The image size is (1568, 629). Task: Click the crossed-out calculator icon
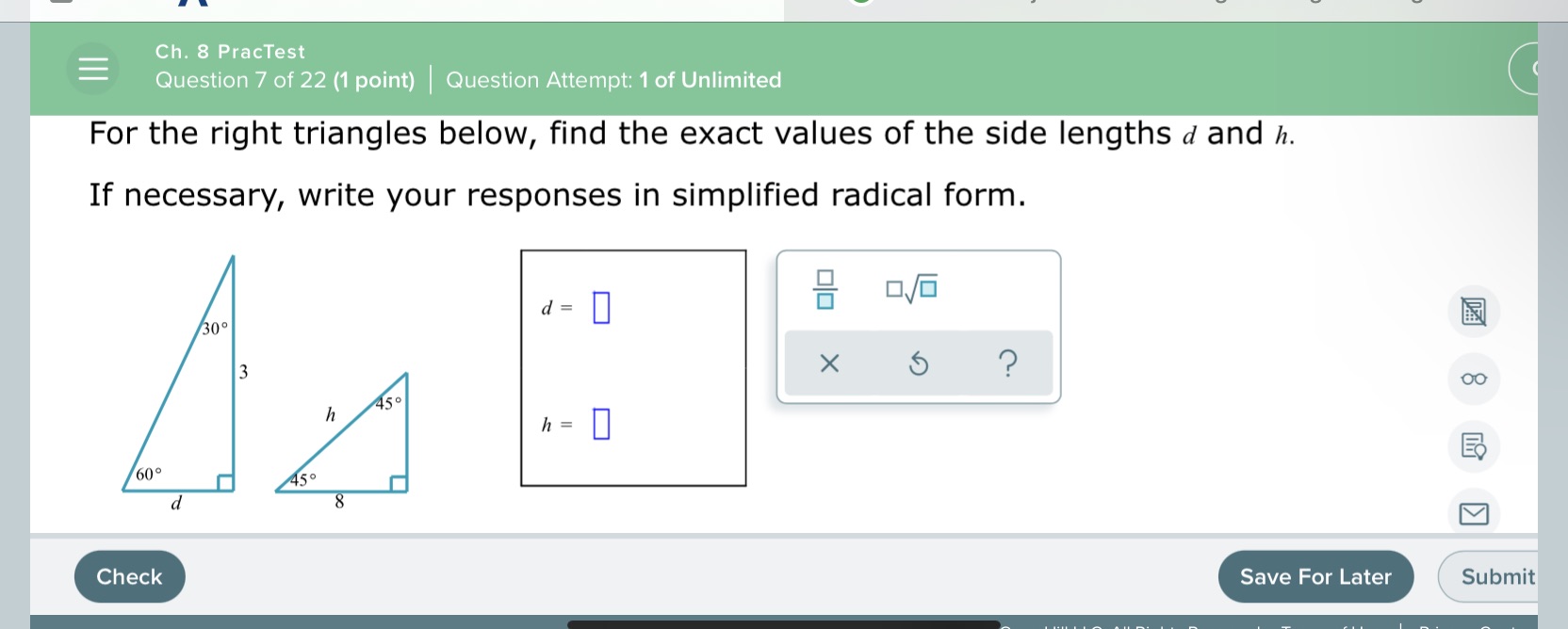pos(1473,311)
